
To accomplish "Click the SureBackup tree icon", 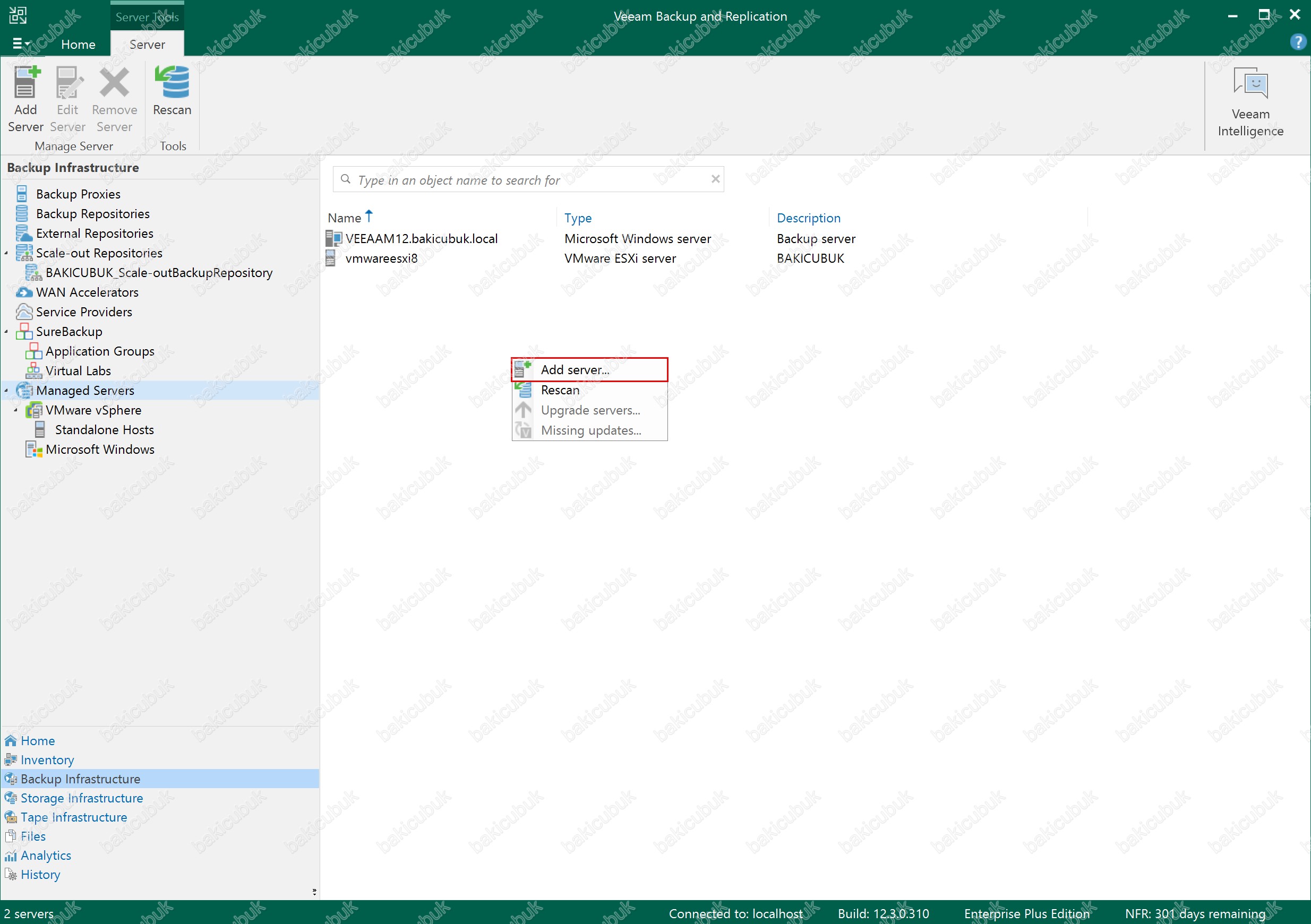I will [x=23, y=332].
